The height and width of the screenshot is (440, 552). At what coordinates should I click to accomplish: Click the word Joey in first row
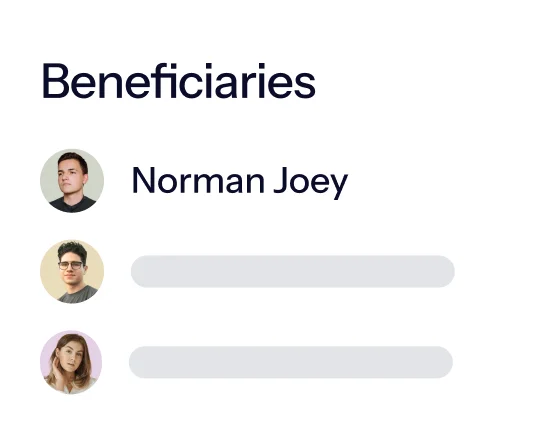pyautogui.click(x=311, y=183)
